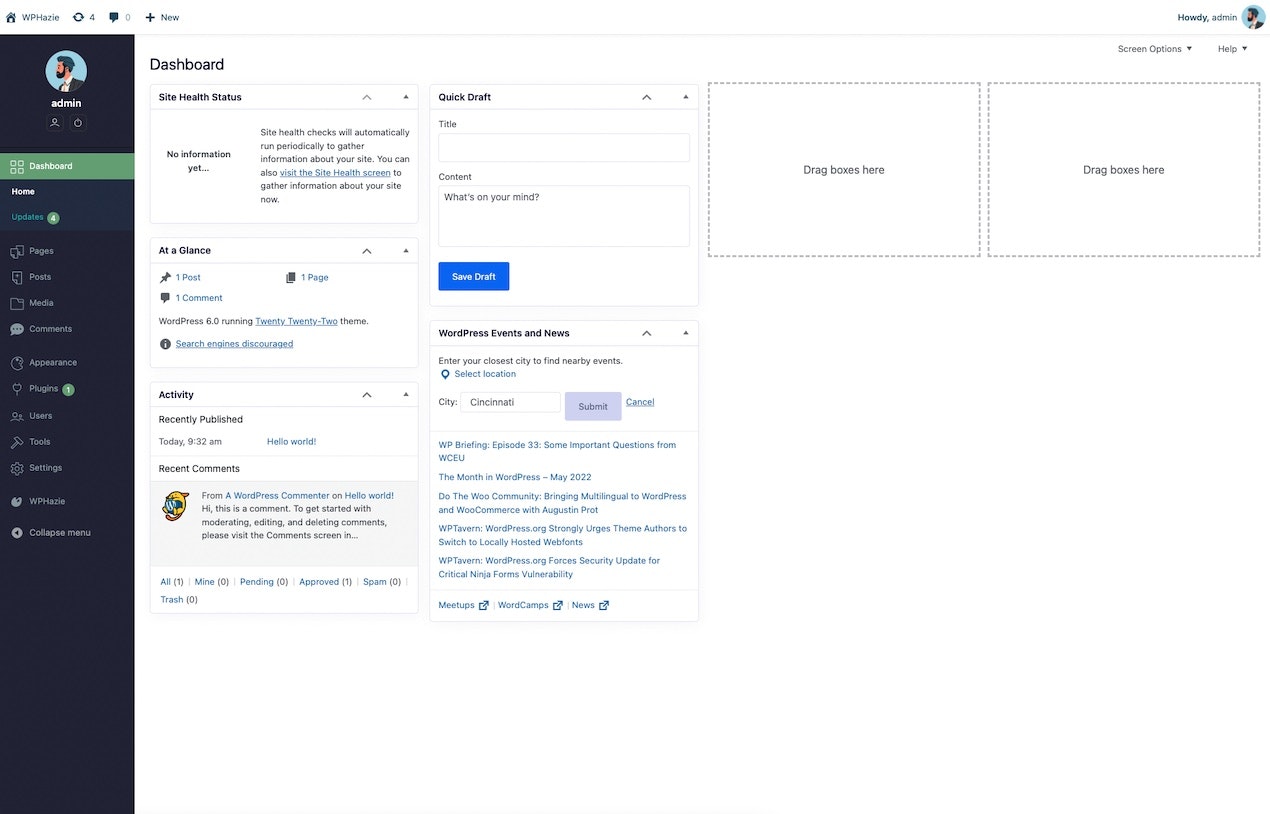Click the 1 Comment link in At a Glance
Image resolution: width=1270 pixels, height=814 pixels.
(199, 298)
